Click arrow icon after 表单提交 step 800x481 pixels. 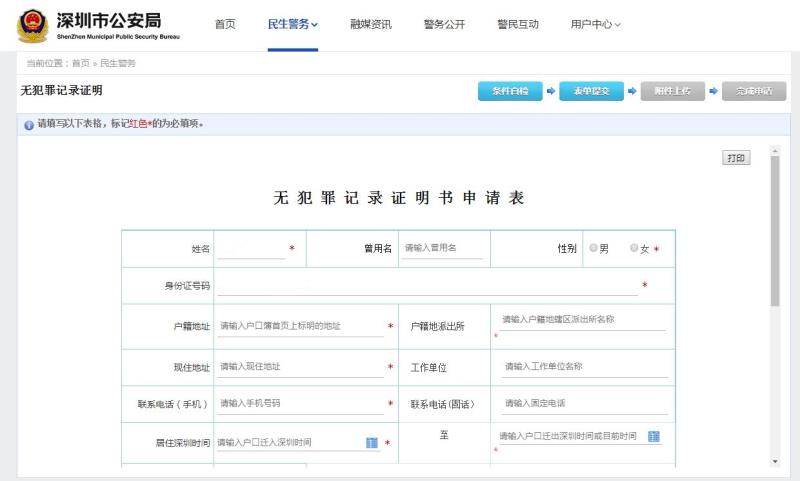(632, 91)
